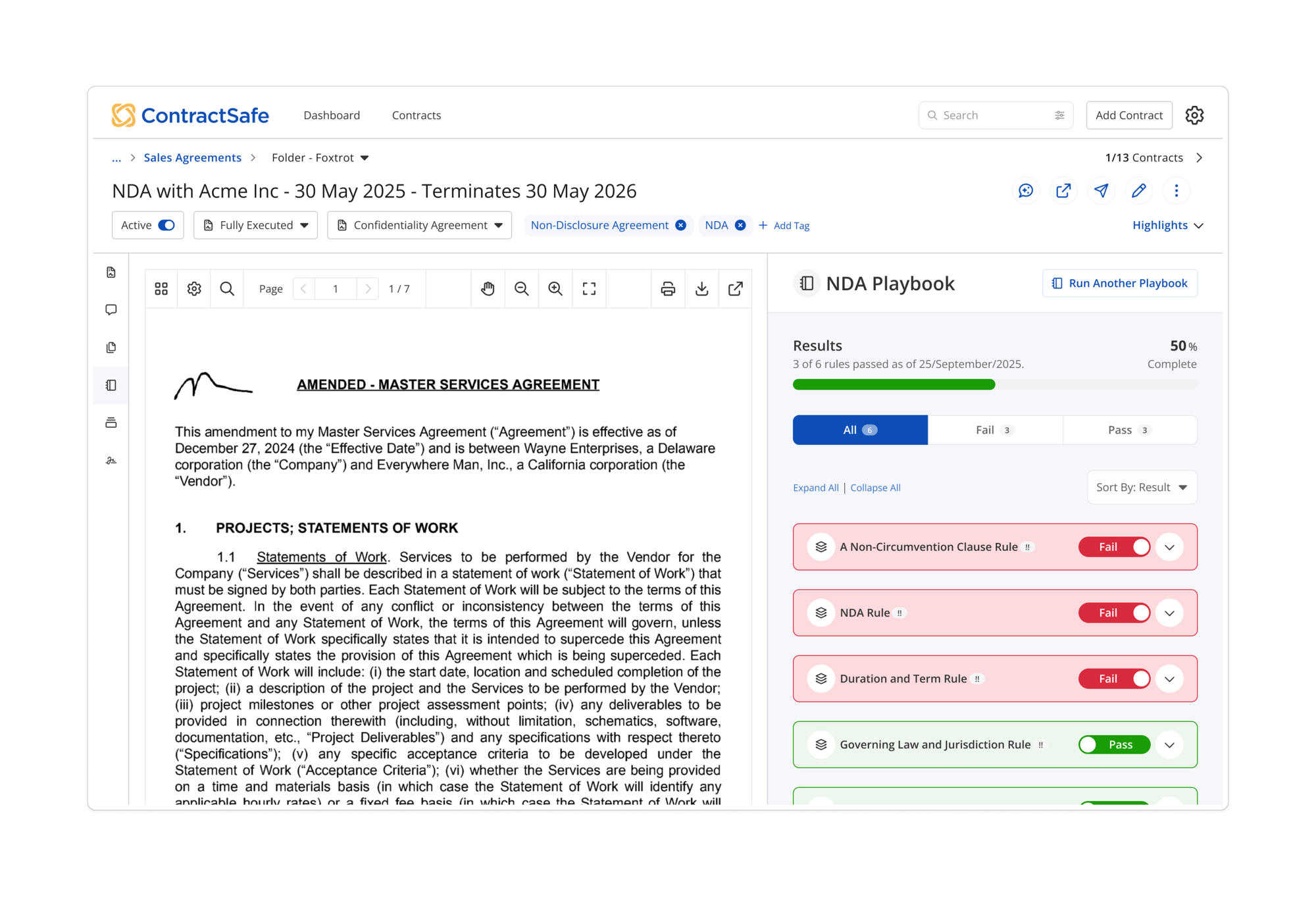Viewport: 1316px width, 899px height.
Task: Switch to the Fail results tab
Action: tap(994, 429)
